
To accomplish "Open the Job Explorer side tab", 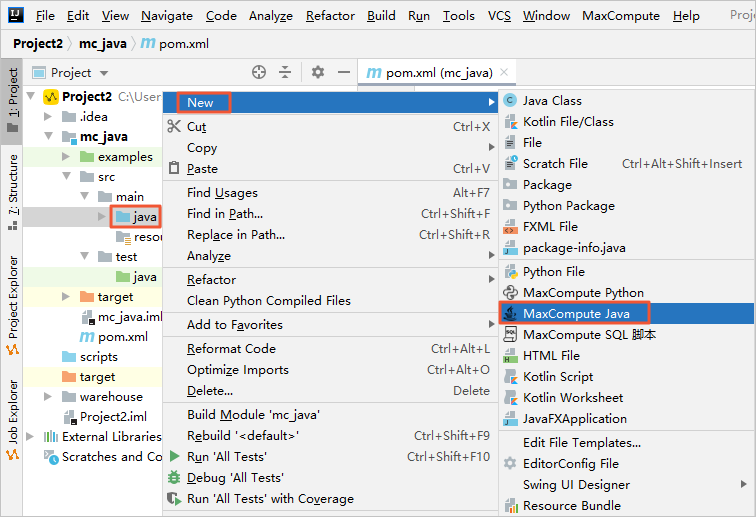I will pos(12,420).
